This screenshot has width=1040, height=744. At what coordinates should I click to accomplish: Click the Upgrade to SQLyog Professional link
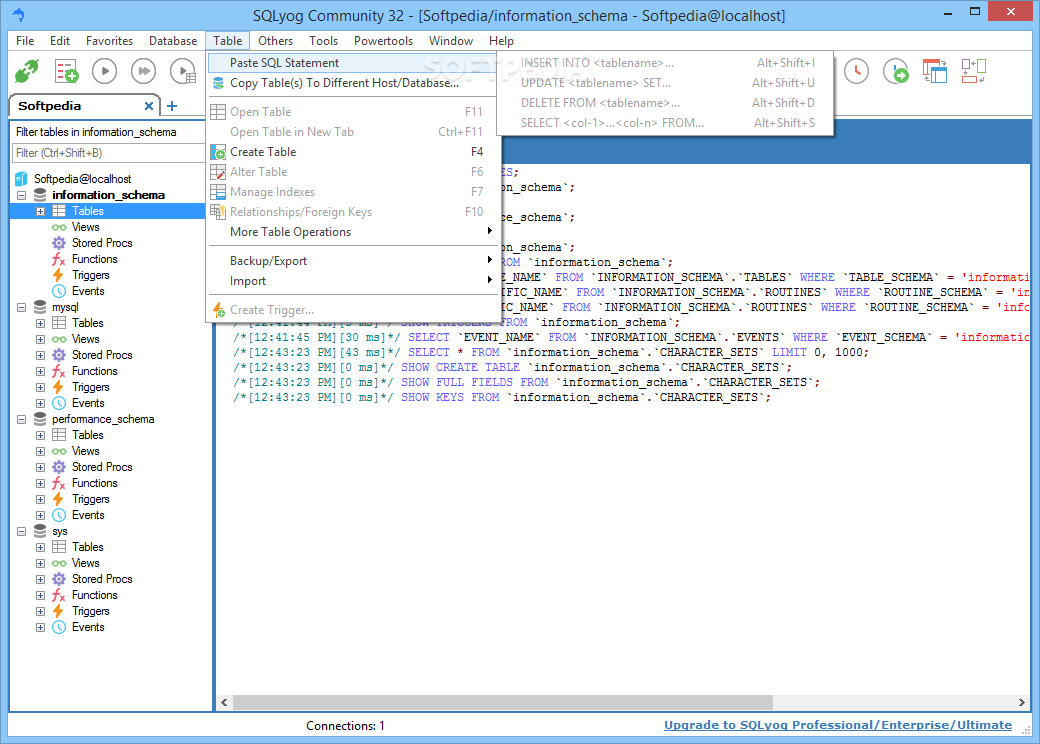(x=838, y=725)
